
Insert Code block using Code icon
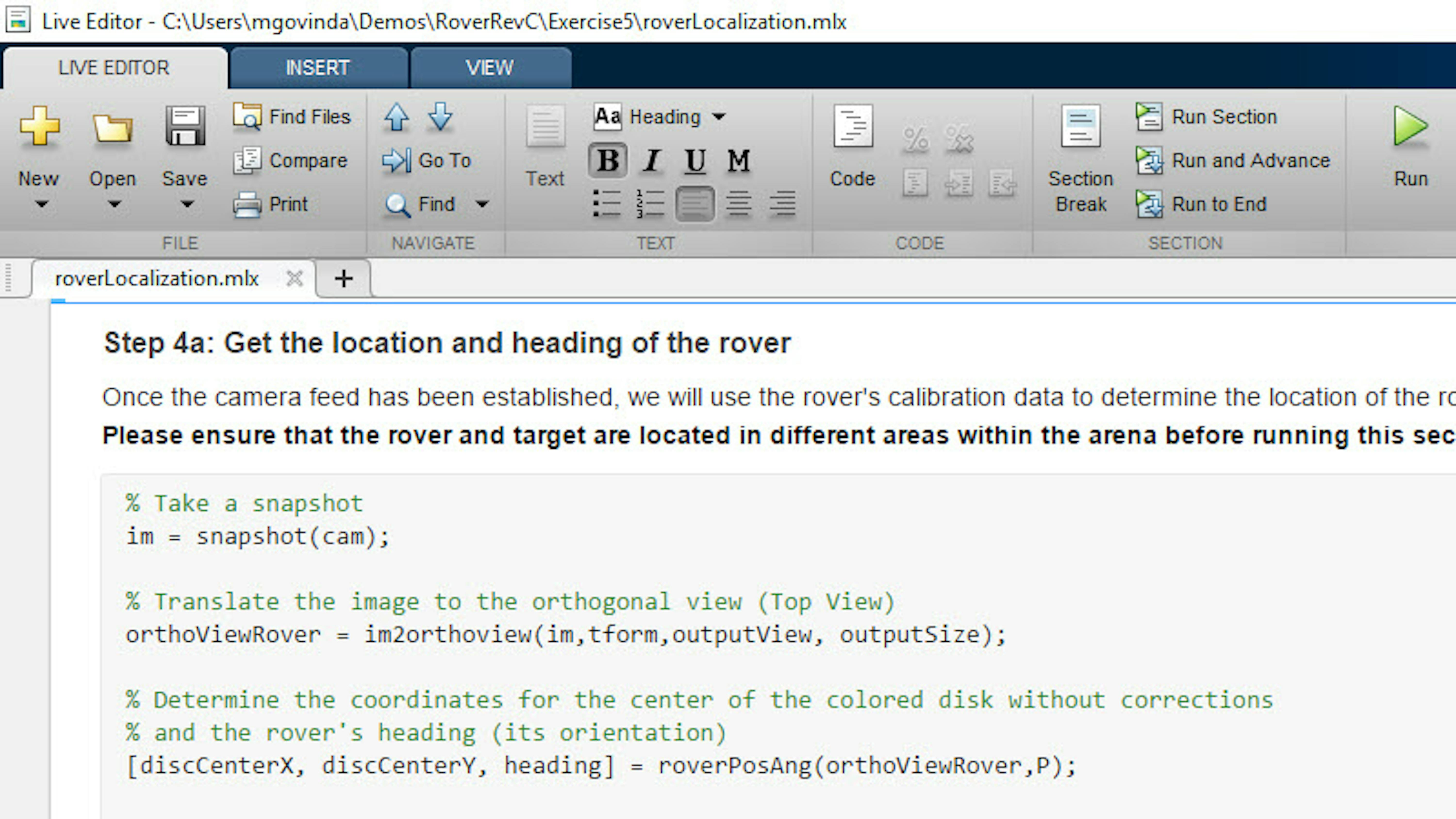[853, 125]
